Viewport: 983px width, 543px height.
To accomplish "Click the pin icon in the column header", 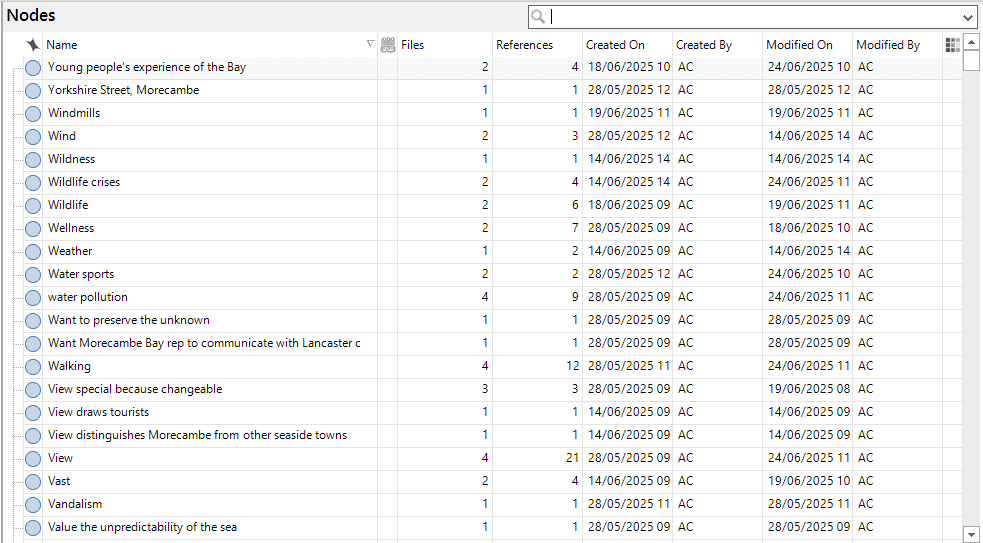I will click(33, 45).
